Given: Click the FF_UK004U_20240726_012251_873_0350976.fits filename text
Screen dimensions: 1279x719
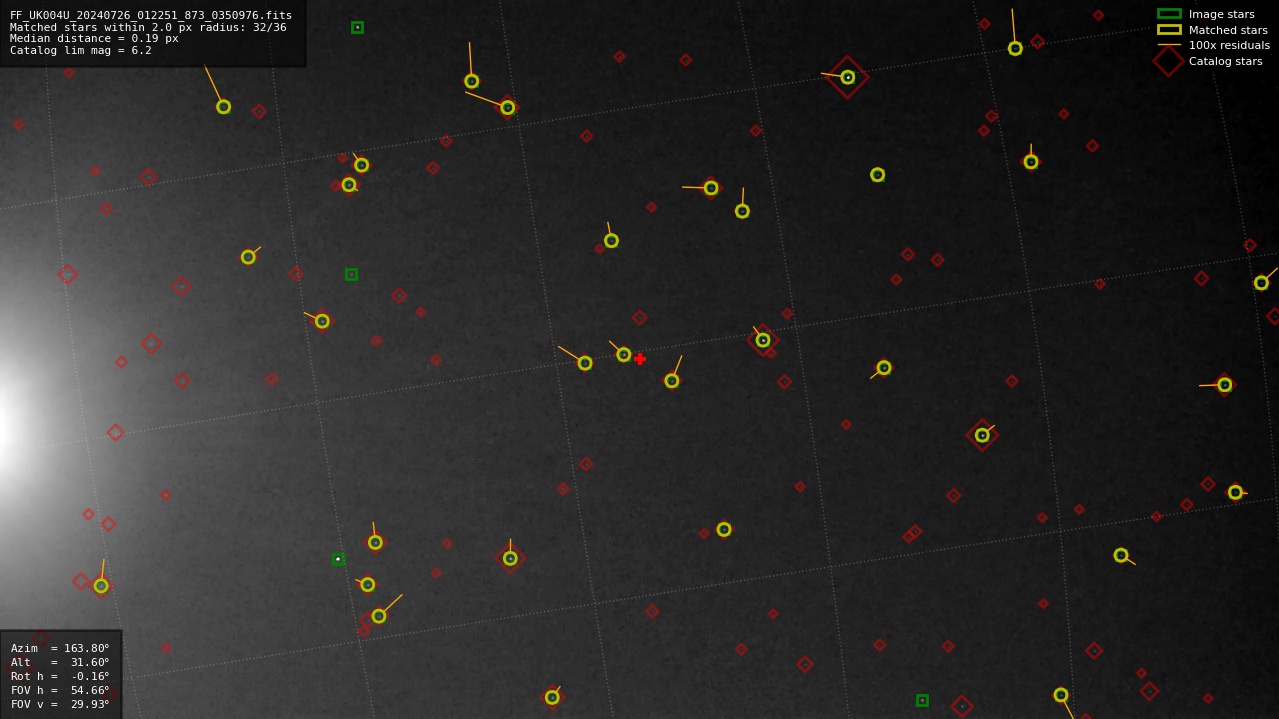Looking at the screenshot, I should (x=151, y=15).
